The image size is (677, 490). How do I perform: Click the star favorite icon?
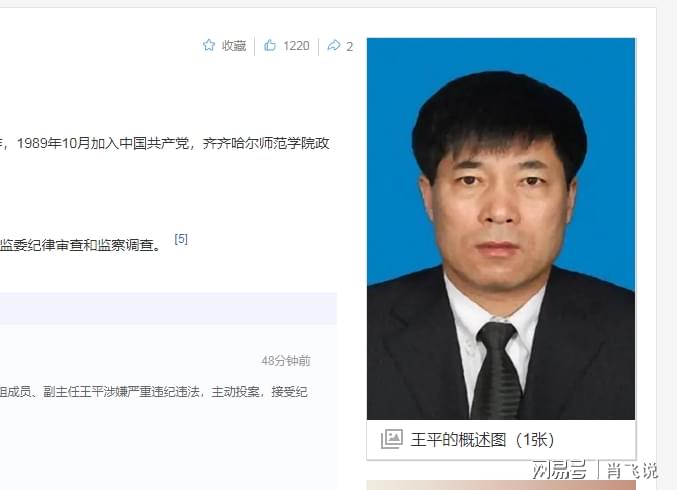point(209,45)
